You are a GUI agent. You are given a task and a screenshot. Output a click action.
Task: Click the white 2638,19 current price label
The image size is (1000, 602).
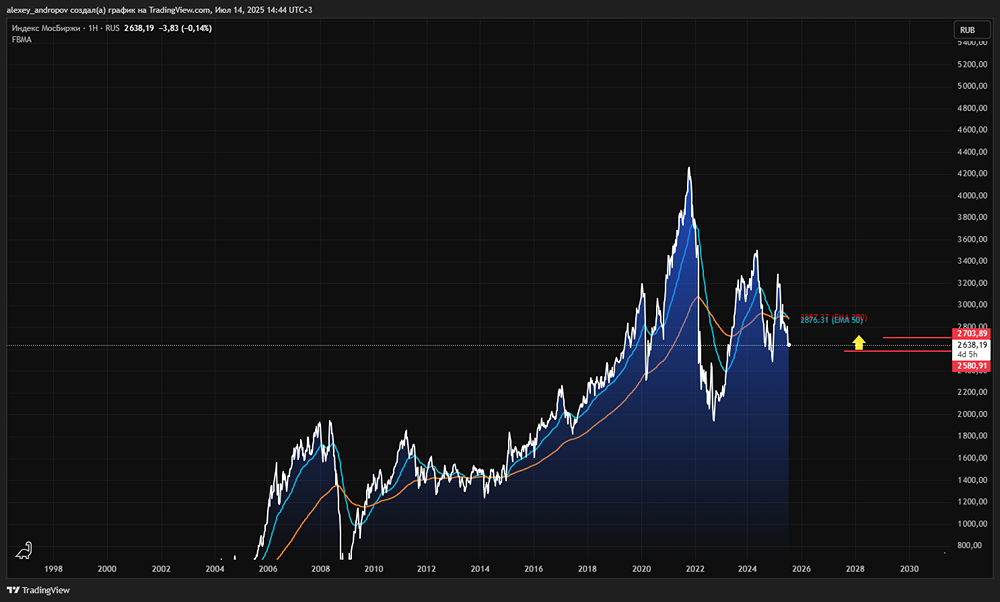coord(972,345)
